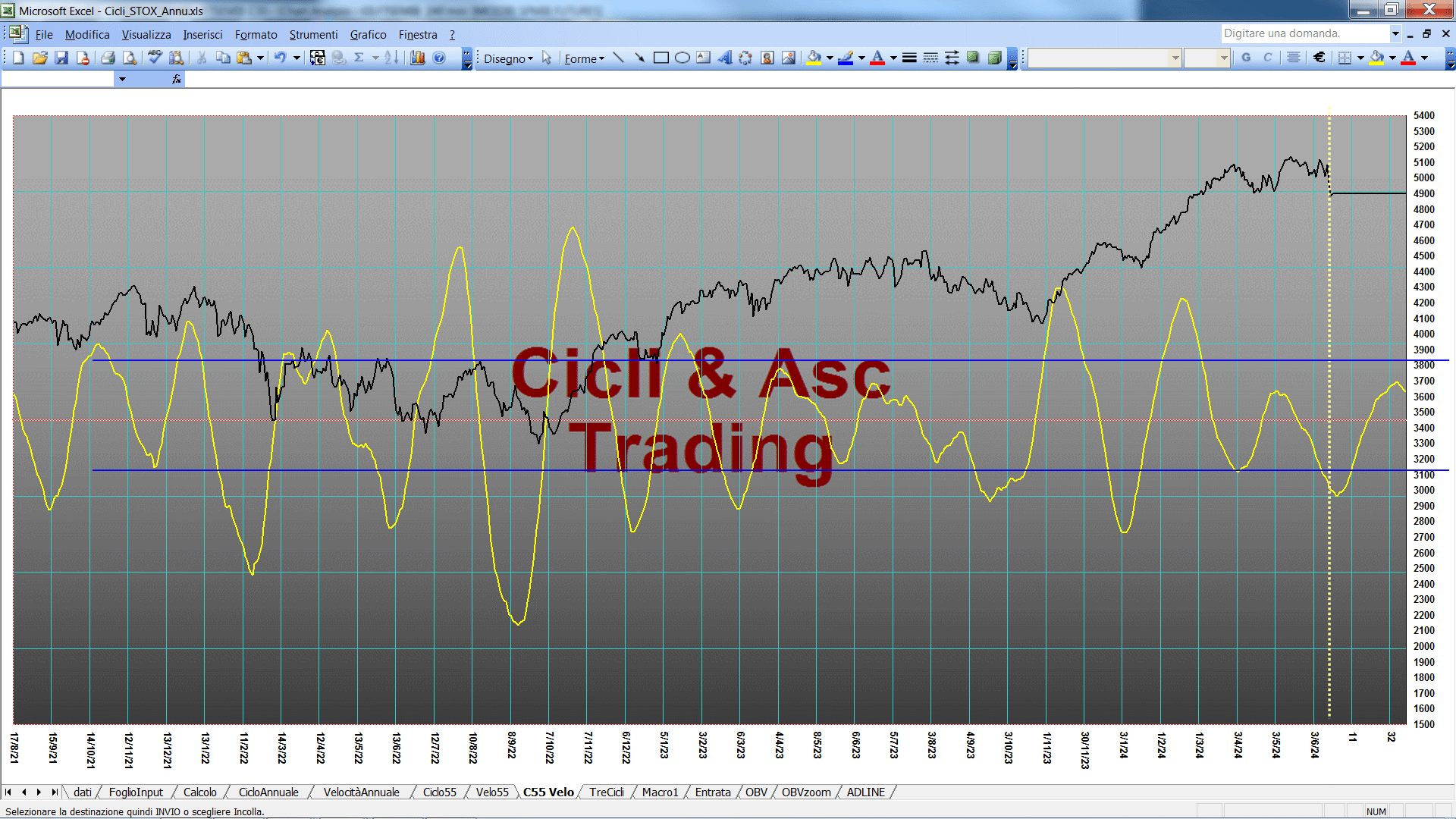
Task: Open the help question dropdown arrow
Action: coord(1395,33)
